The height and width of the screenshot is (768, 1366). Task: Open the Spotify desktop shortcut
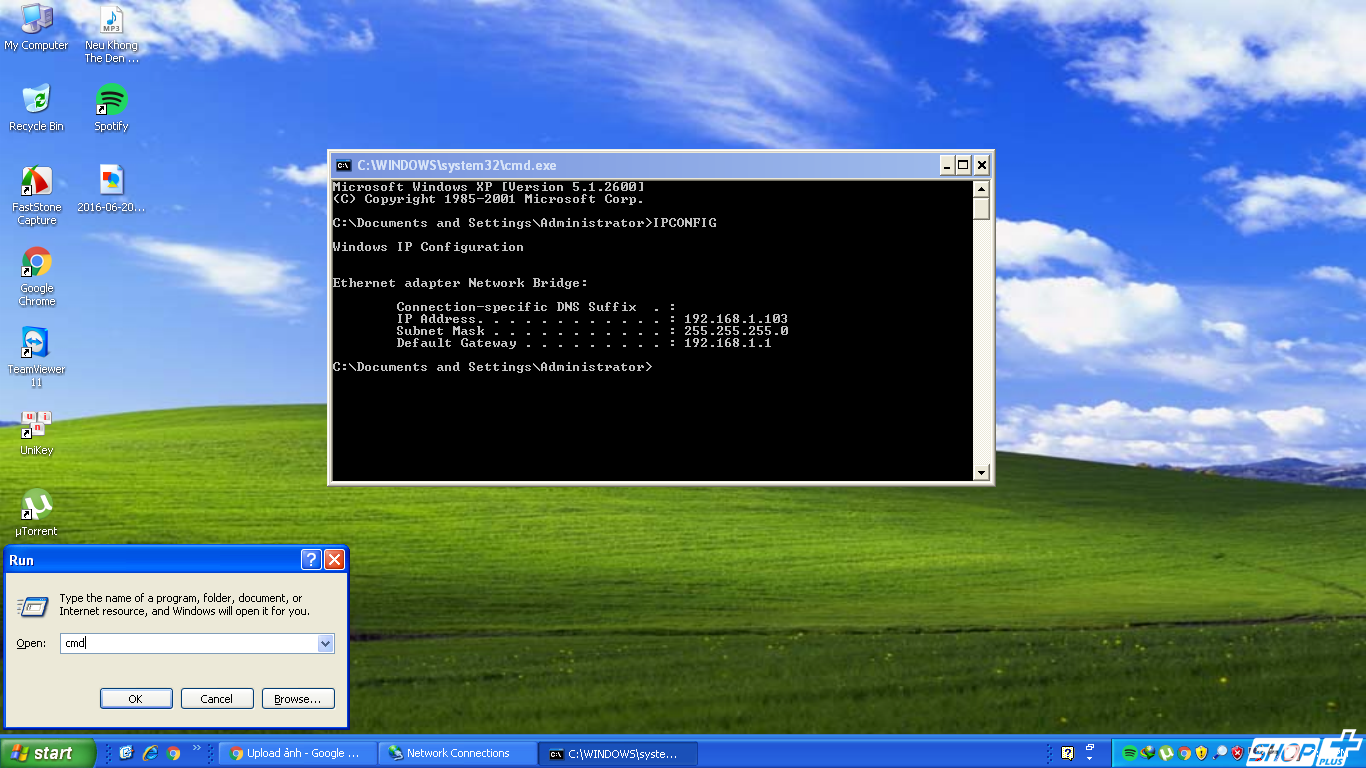tap(111, 101)
